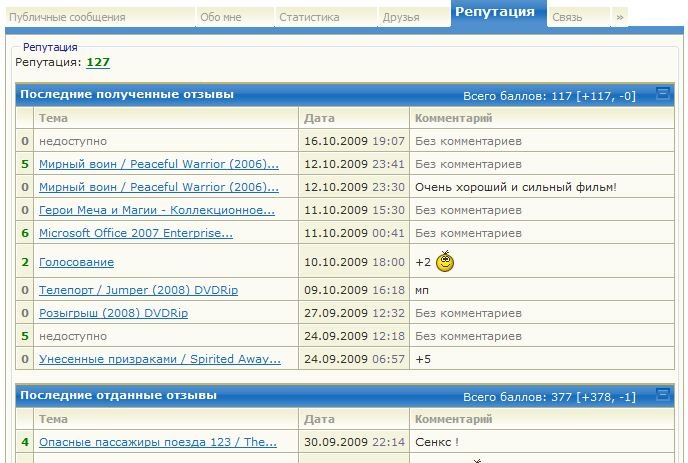Screen dimensions: 688x463
Task: Collapse the Последние отданные отзывы section
Action: click(663, 394)
